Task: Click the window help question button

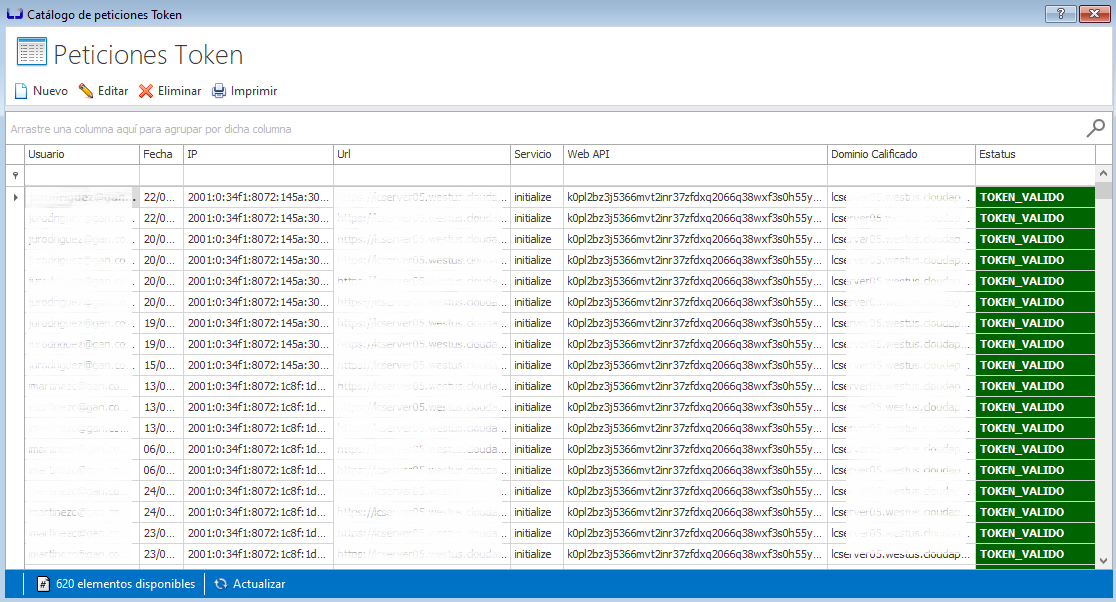Action: pos(1060,14)
